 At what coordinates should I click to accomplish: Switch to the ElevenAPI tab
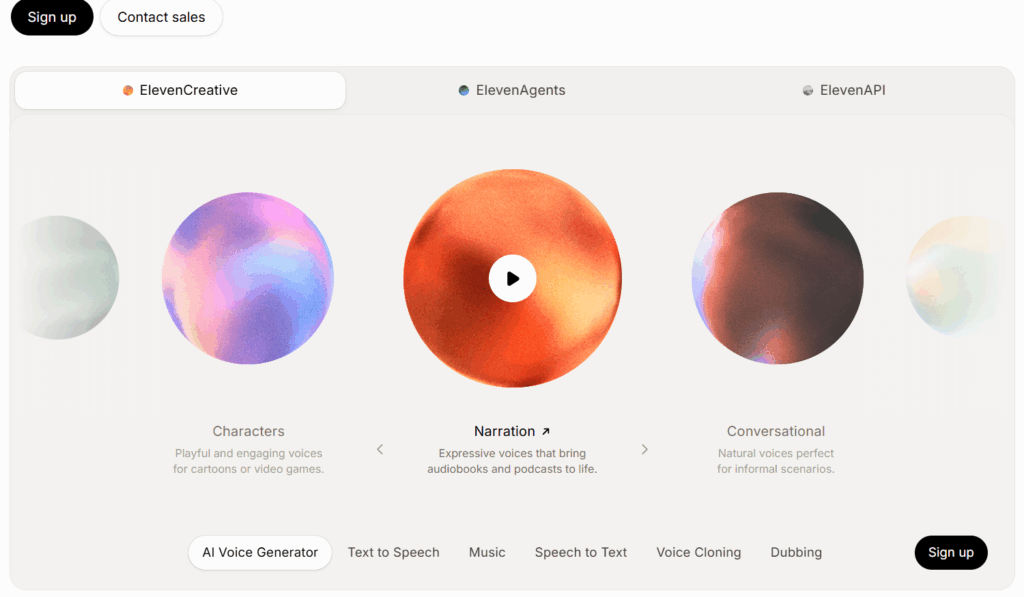(844, 90)
